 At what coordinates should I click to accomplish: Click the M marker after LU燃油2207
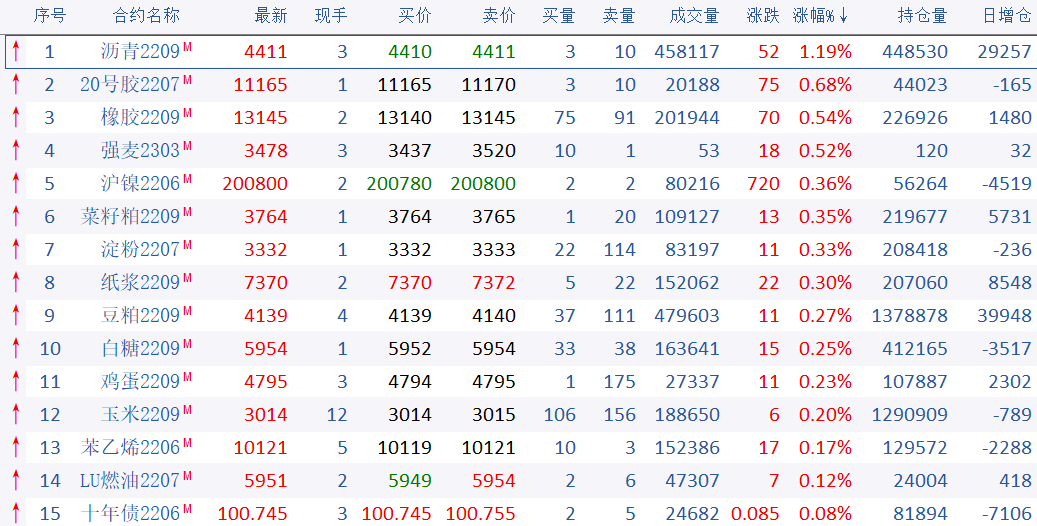(x=187, y=476)
